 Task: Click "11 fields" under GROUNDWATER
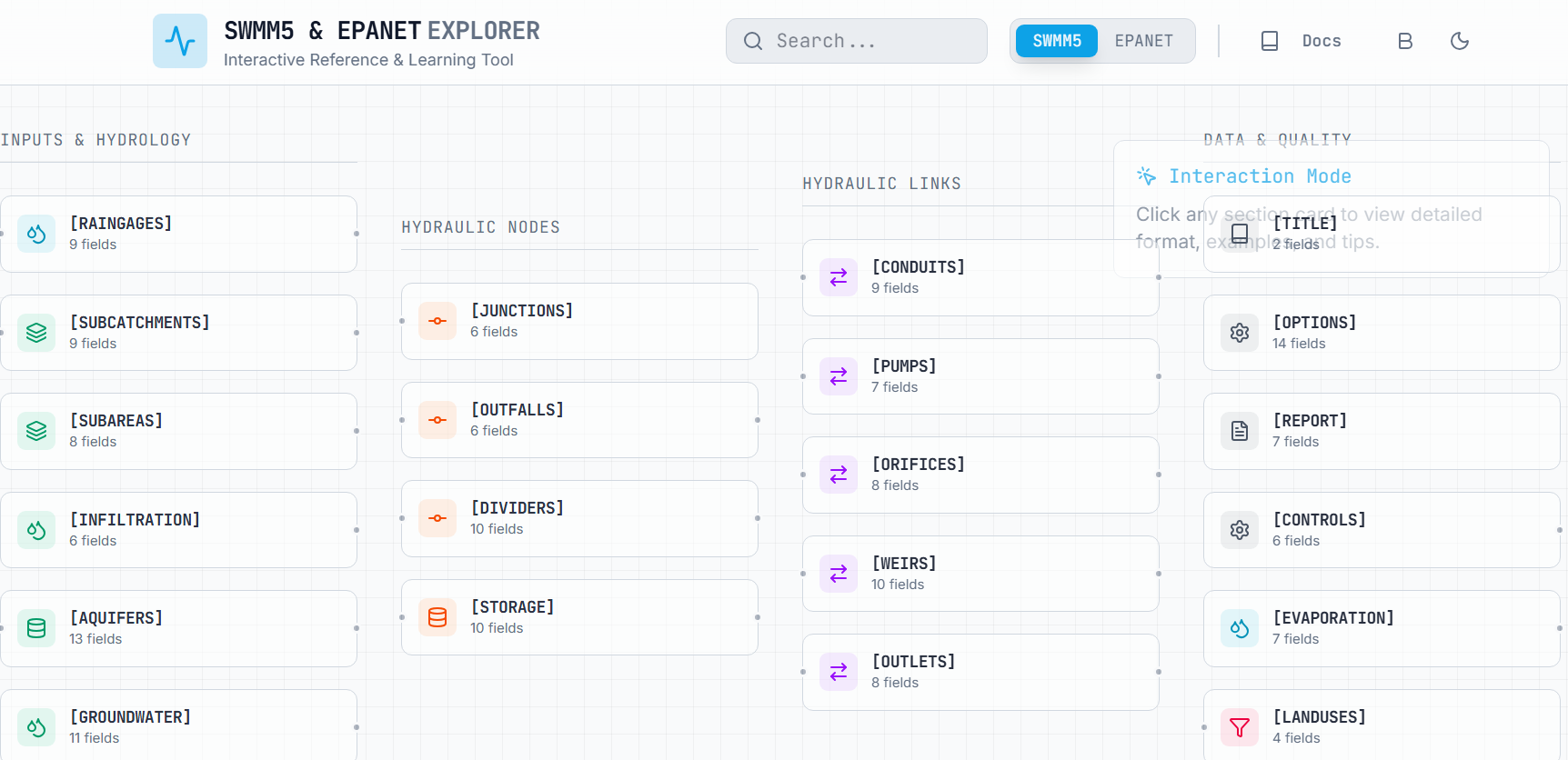coord(95,738)
